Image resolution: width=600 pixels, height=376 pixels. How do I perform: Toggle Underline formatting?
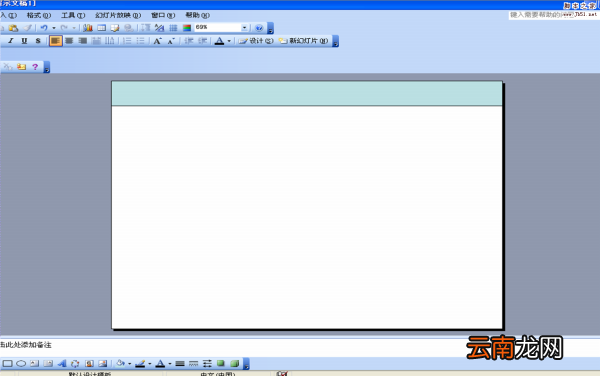24,41
